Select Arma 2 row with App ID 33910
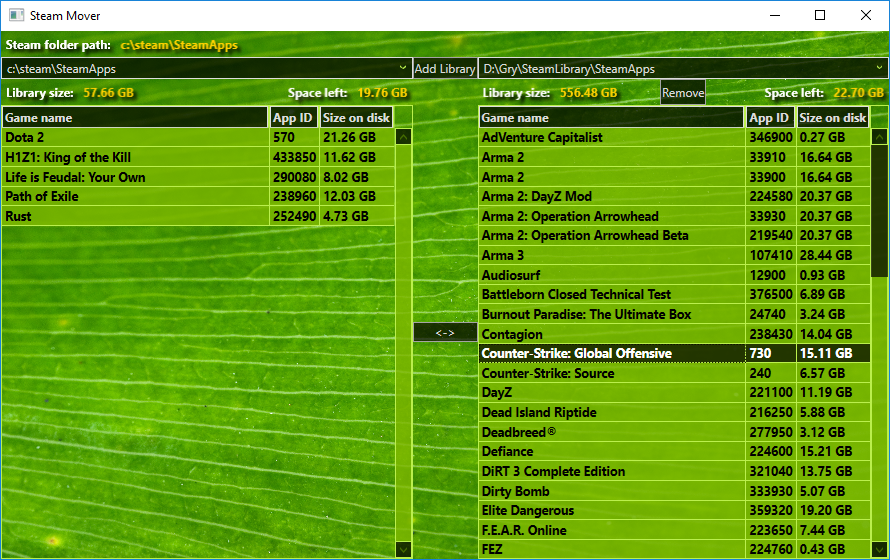The height and width of the screenshot is (560, 890). click(x=674, y=157)
